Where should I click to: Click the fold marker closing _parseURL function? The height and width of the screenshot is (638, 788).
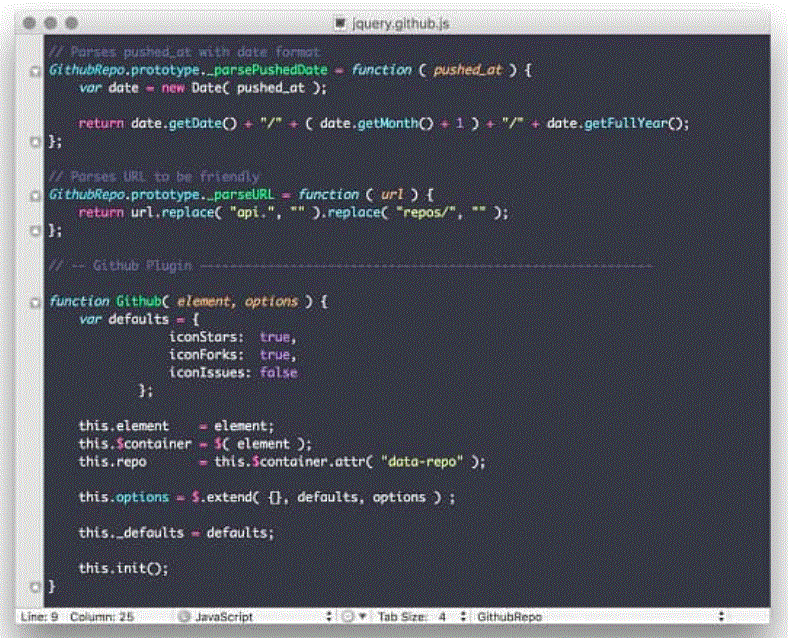(x=35, y=231)
